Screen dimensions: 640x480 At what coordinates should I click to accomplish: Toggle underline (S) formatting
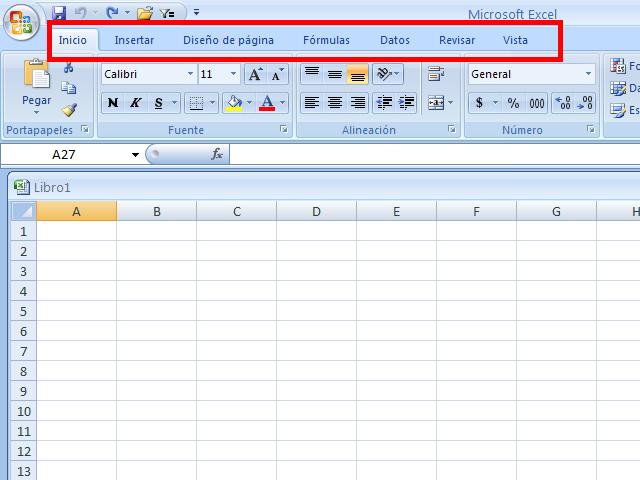tap(158, 103)
